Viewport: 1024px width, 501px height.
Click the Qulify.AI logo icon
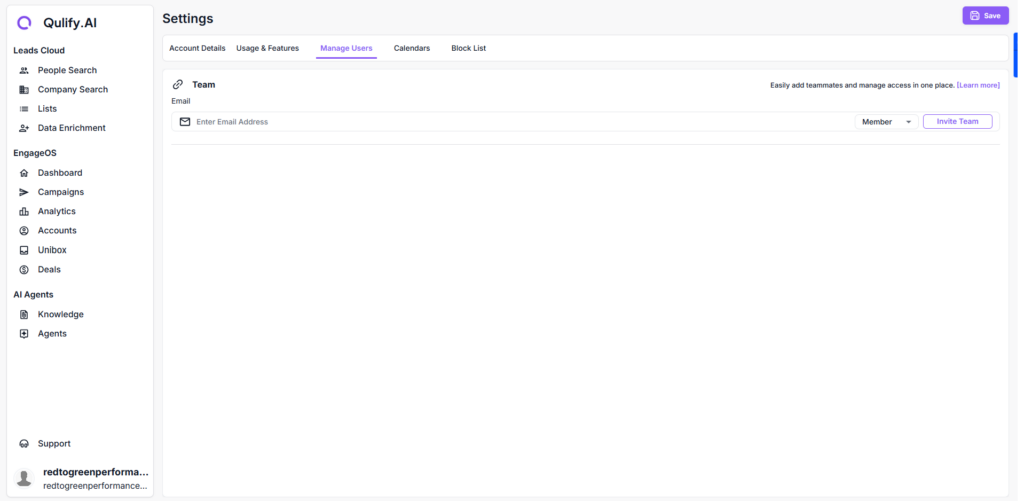(24, 23)
